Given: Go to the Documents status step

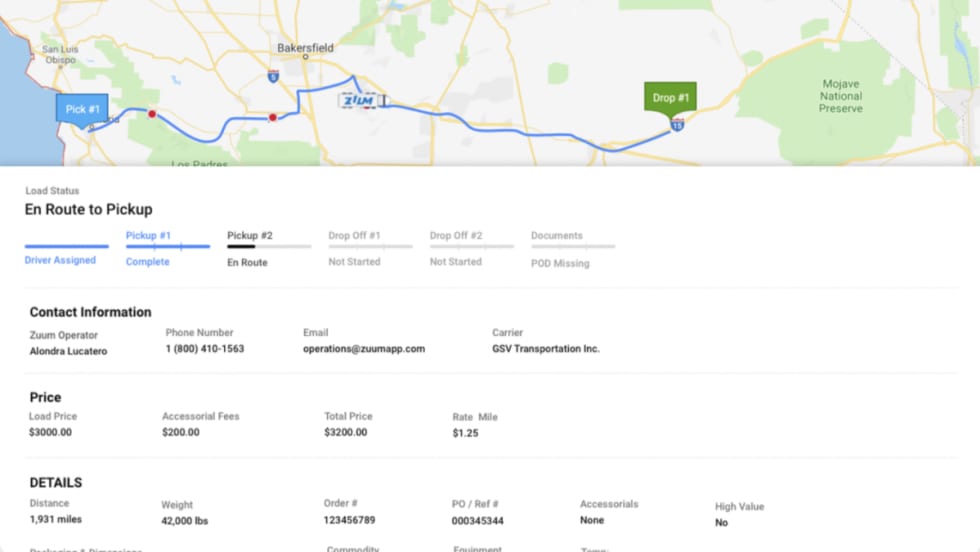Looking at the screenshot, I should click(x=557, y=236).
